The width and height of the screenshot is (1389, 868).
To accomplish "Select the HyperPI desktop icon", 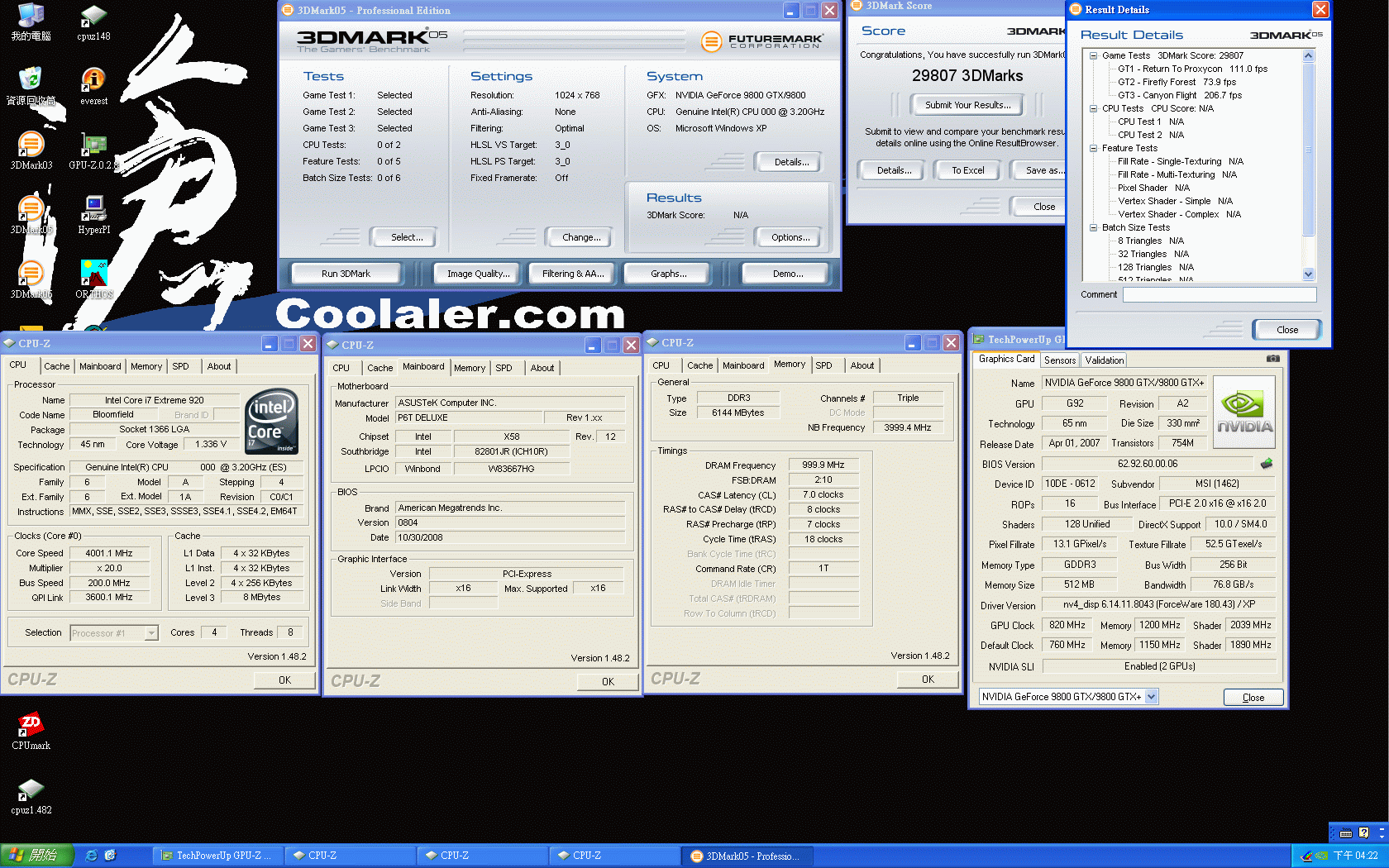I will (93, 214).
